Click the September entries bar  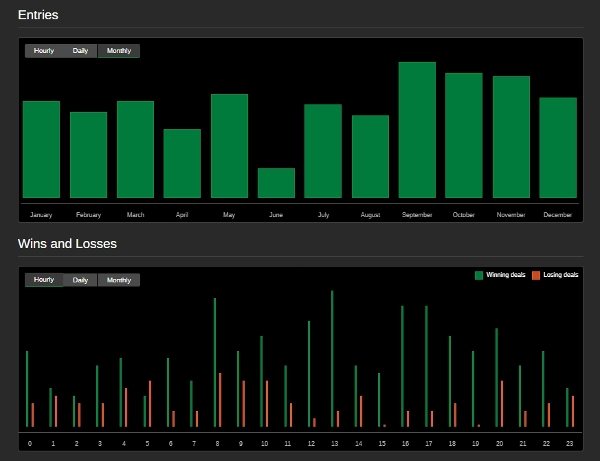(x=417, y=130)
